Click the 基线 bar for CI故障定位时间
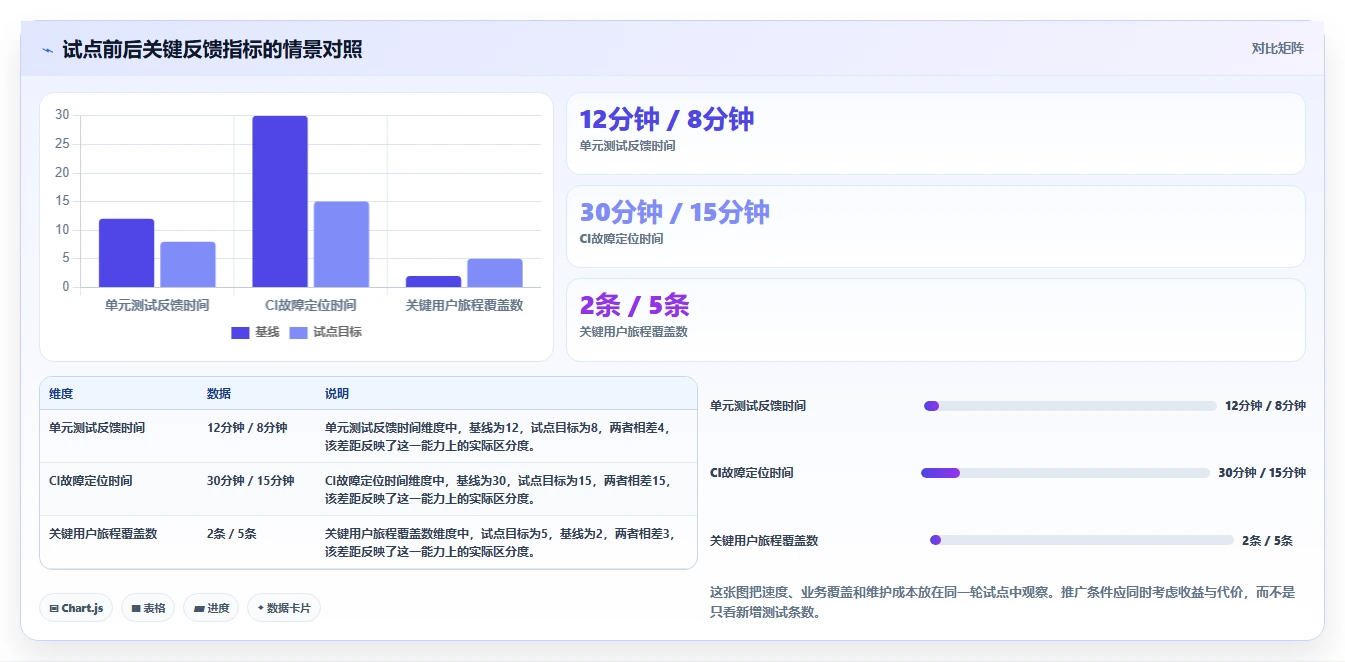This screenshot has height=662, width=1345. coord(280,202)
